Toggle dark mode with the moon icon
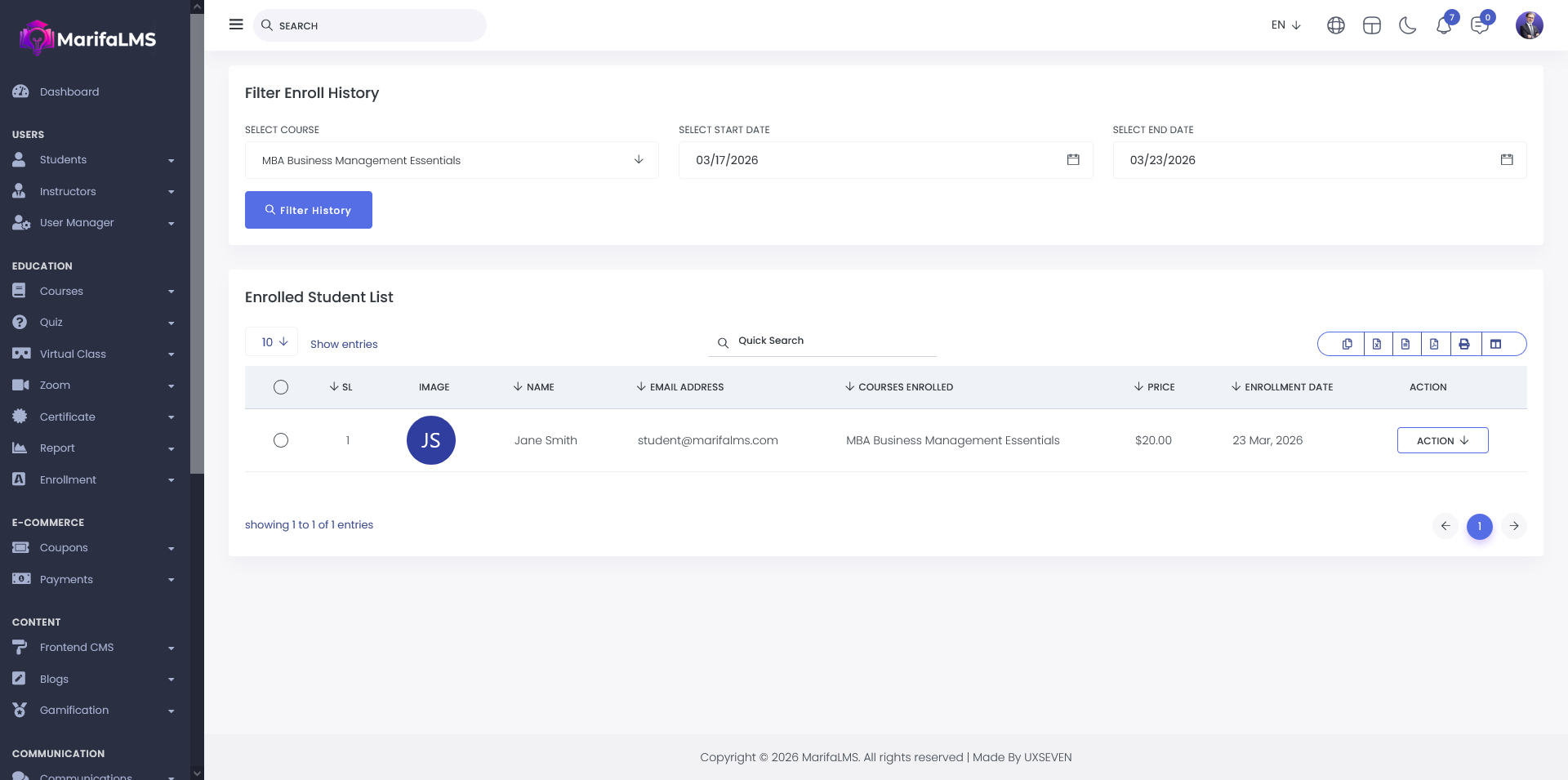Viewport: 1568px width, 780px height. (1407, 26)
